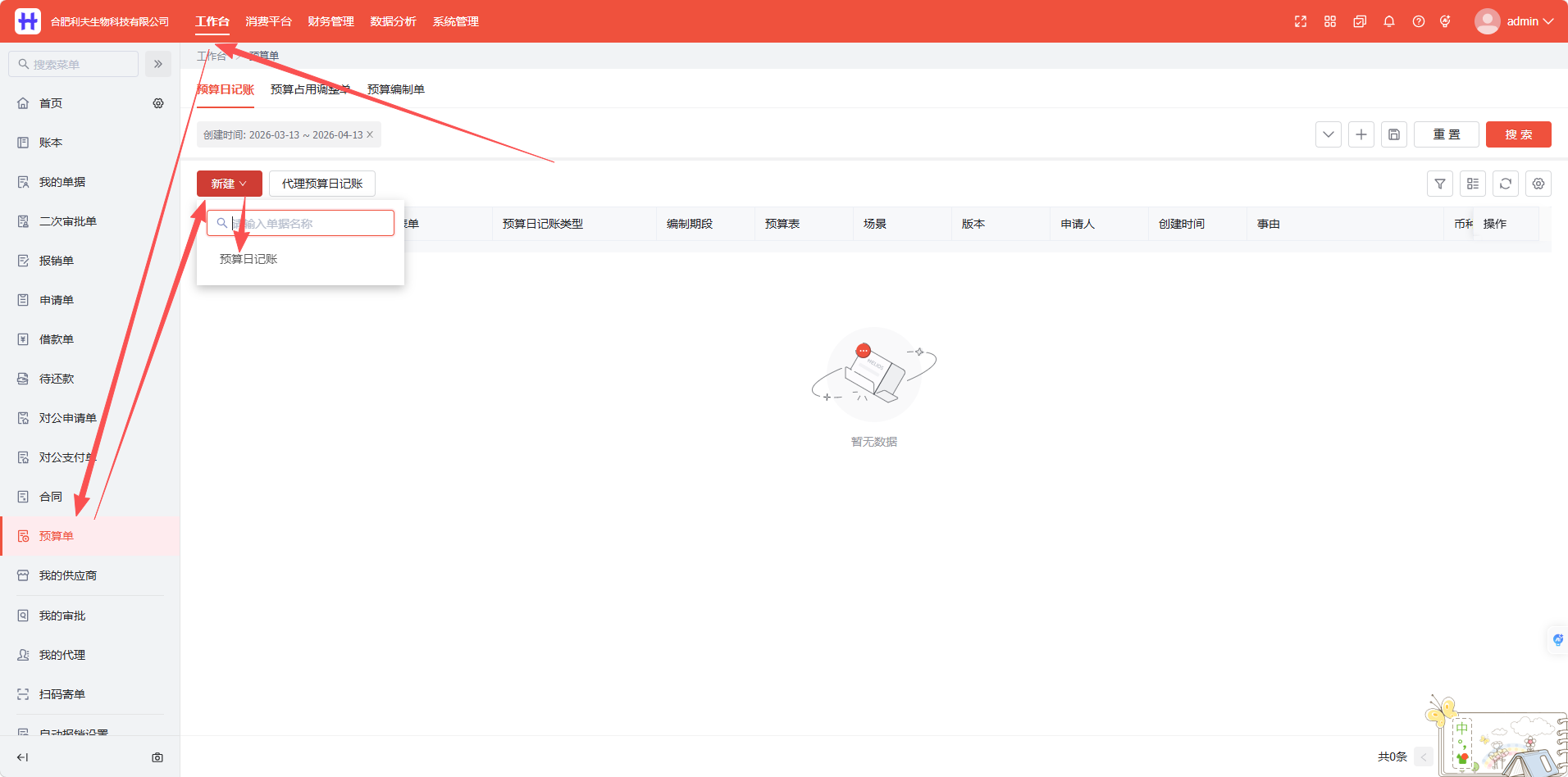Image resolution: width=1568 pixels, height=777 pixels.
Task: Expand search filters with down chevron
Action: [x=1329, y=134]
